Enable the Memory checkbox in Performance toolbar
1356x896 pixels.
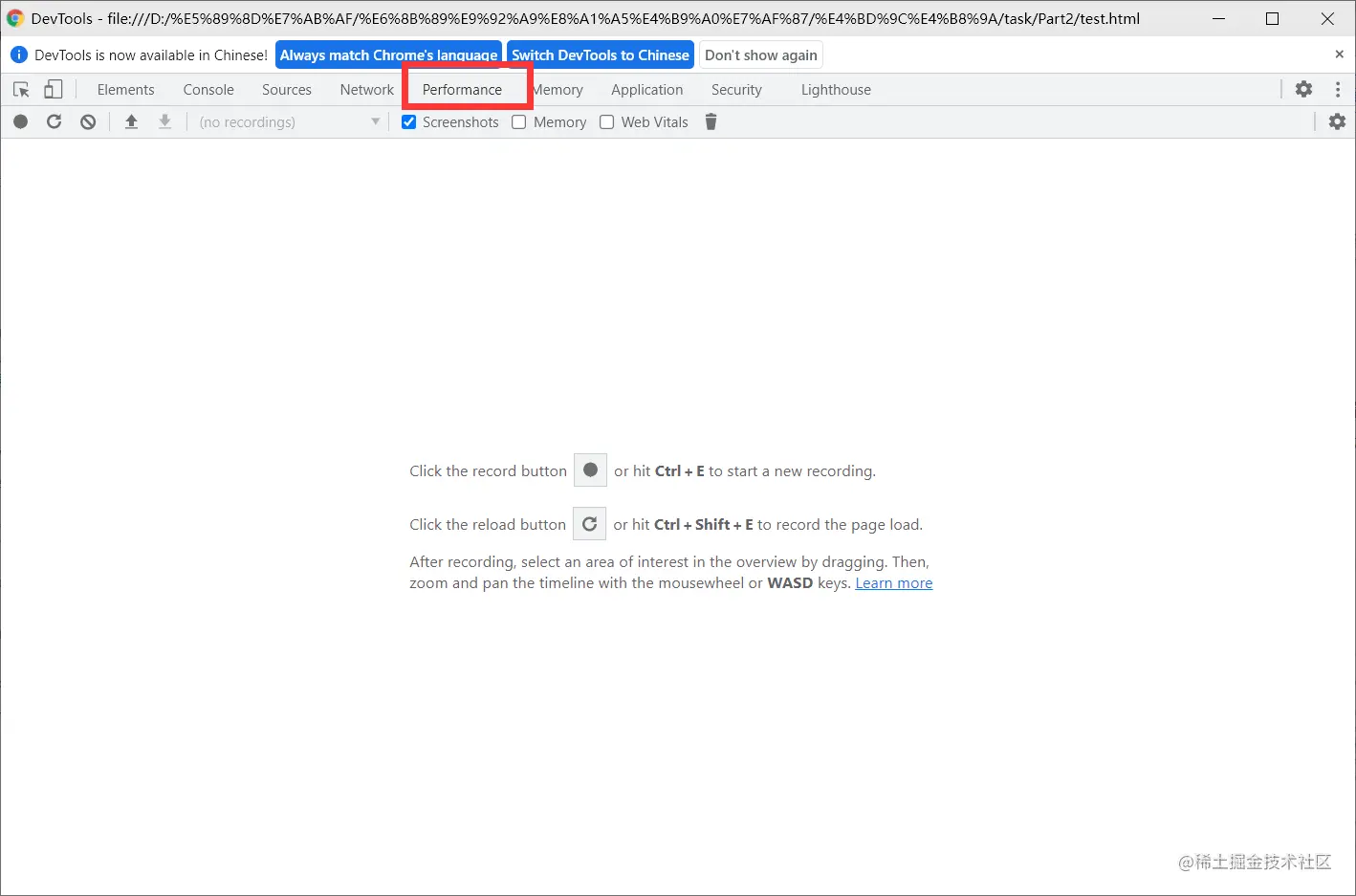click(x=519, y=121)
